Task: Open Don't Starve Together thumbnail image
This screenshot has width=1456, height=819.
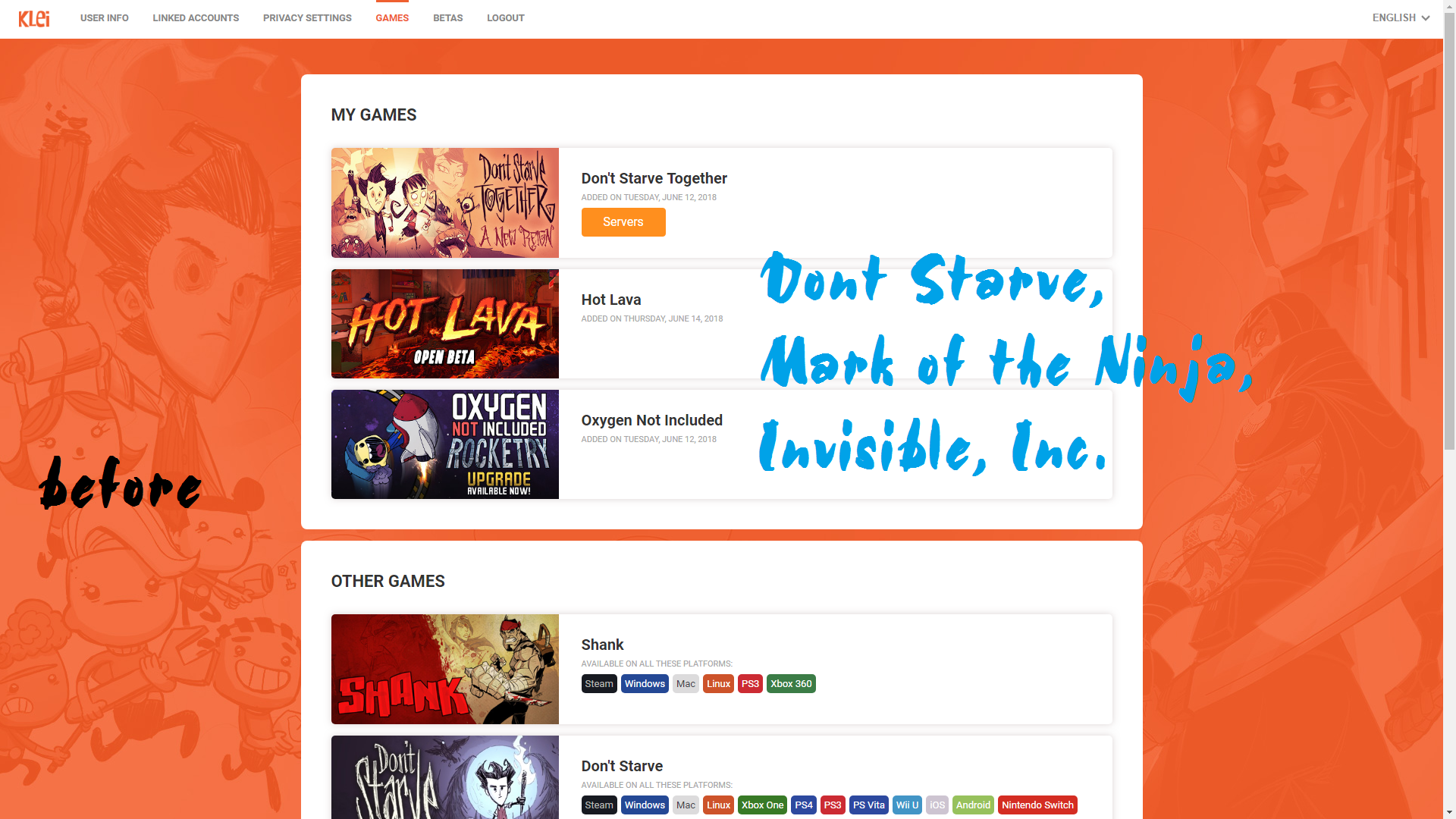Action: 444,202
